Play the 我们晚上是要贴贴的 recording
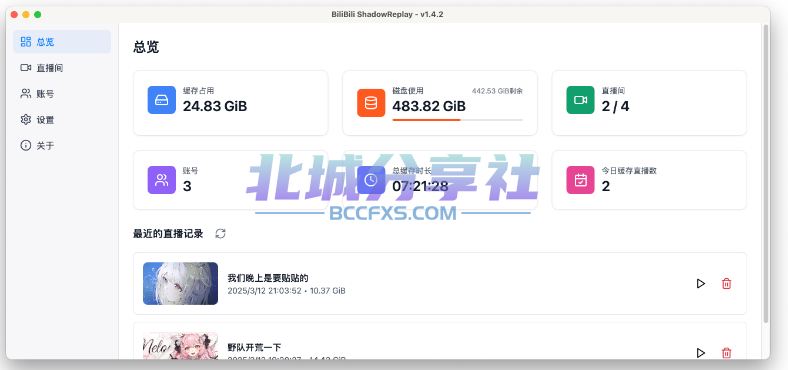 701,284
